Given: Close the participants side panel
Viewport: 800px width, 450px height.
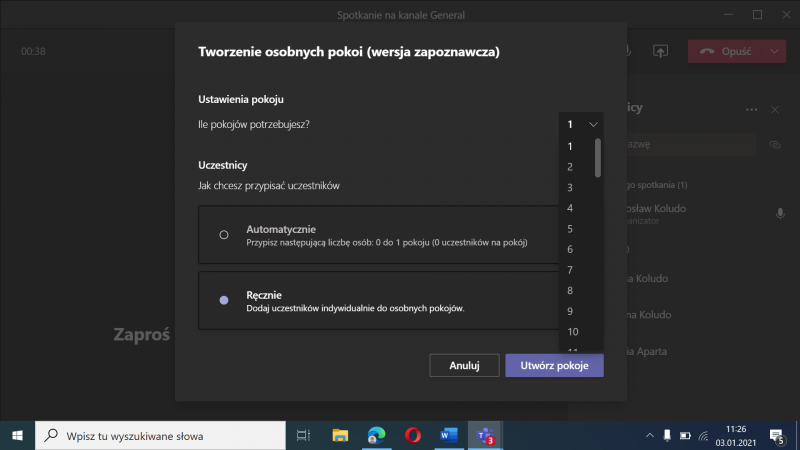Looking at the screenshot, I should click(x=775, y=110).
